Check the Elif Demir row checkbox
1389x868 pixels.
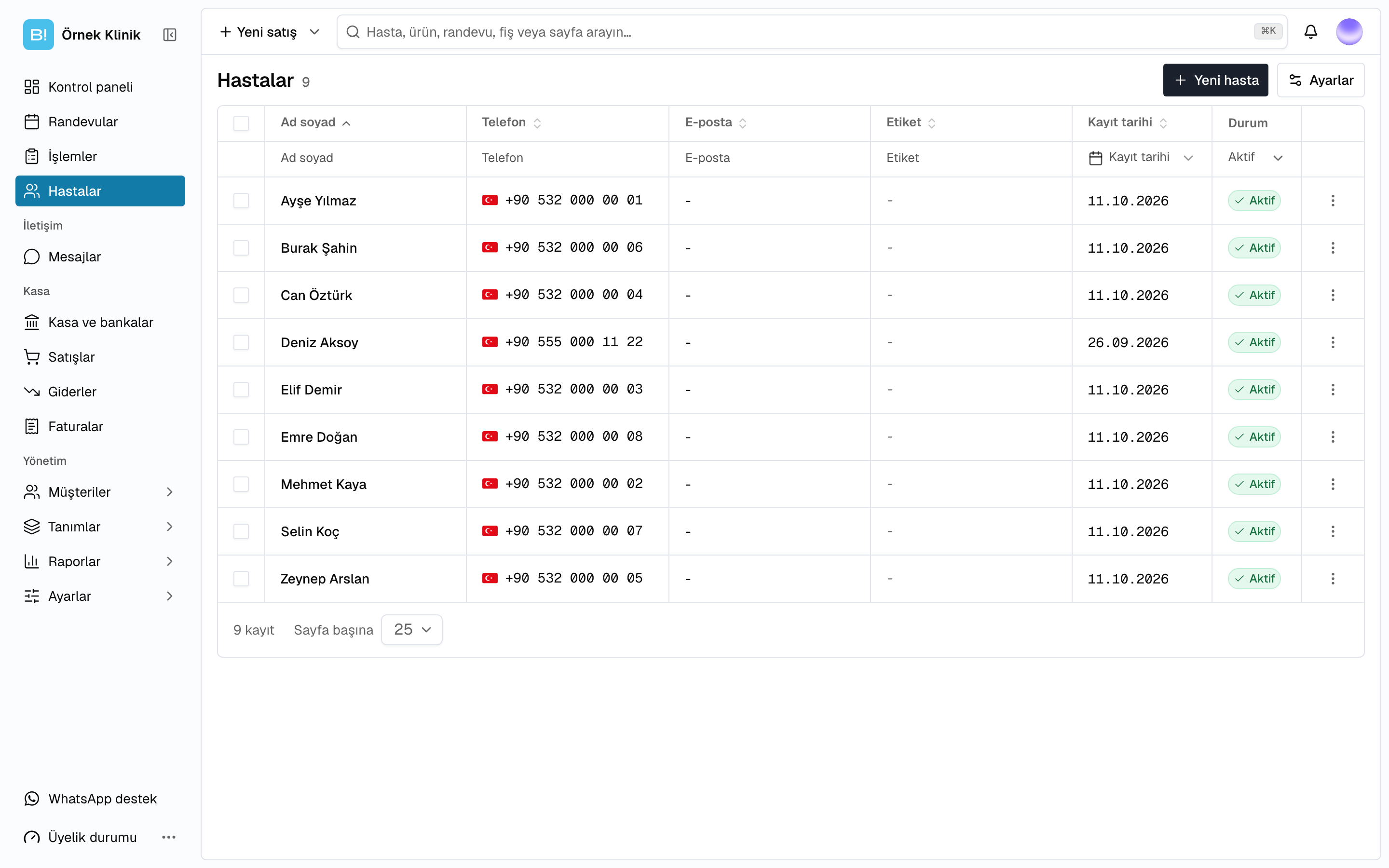[x=241, y=390]
